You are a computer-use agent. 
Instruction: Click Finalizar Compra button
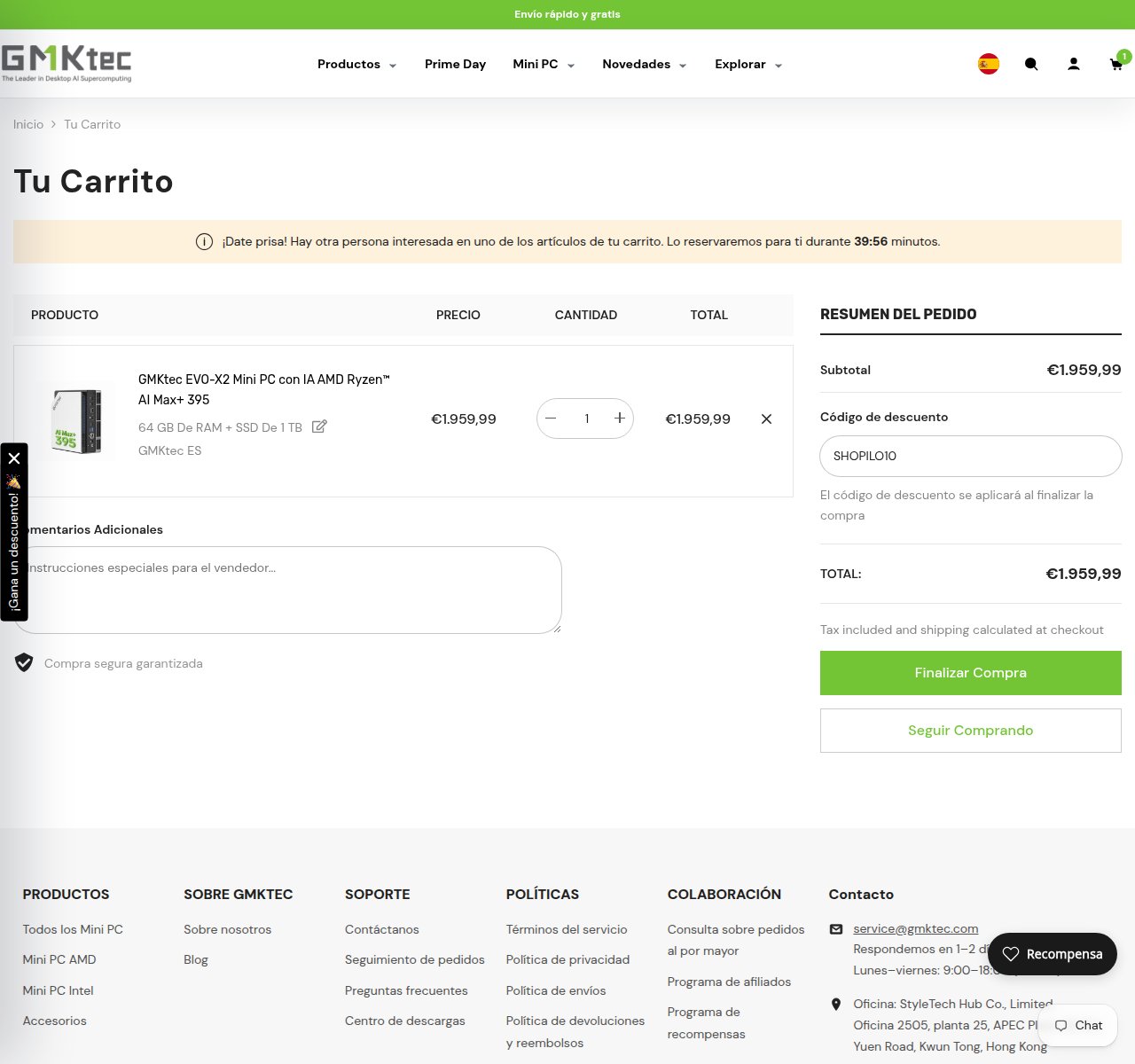[x=971, y=673]
